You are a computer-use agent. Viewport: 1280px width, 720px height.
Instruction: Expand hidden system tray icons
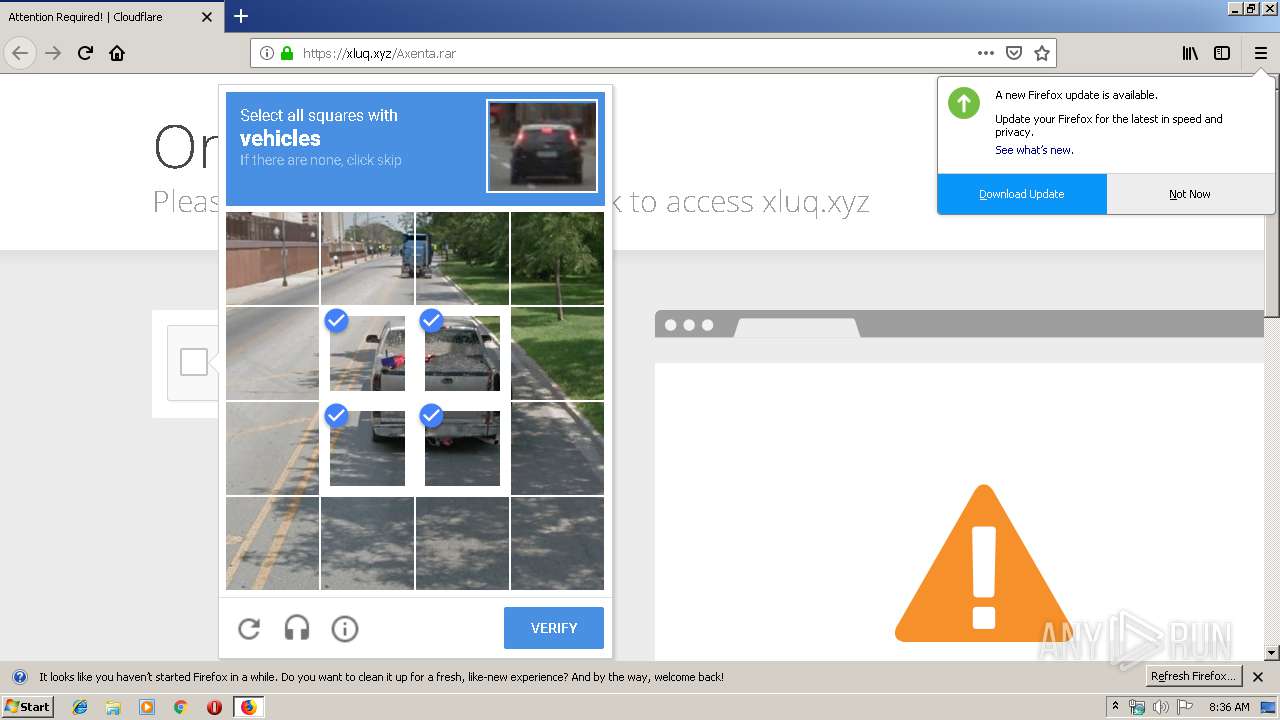[1115, 707]
